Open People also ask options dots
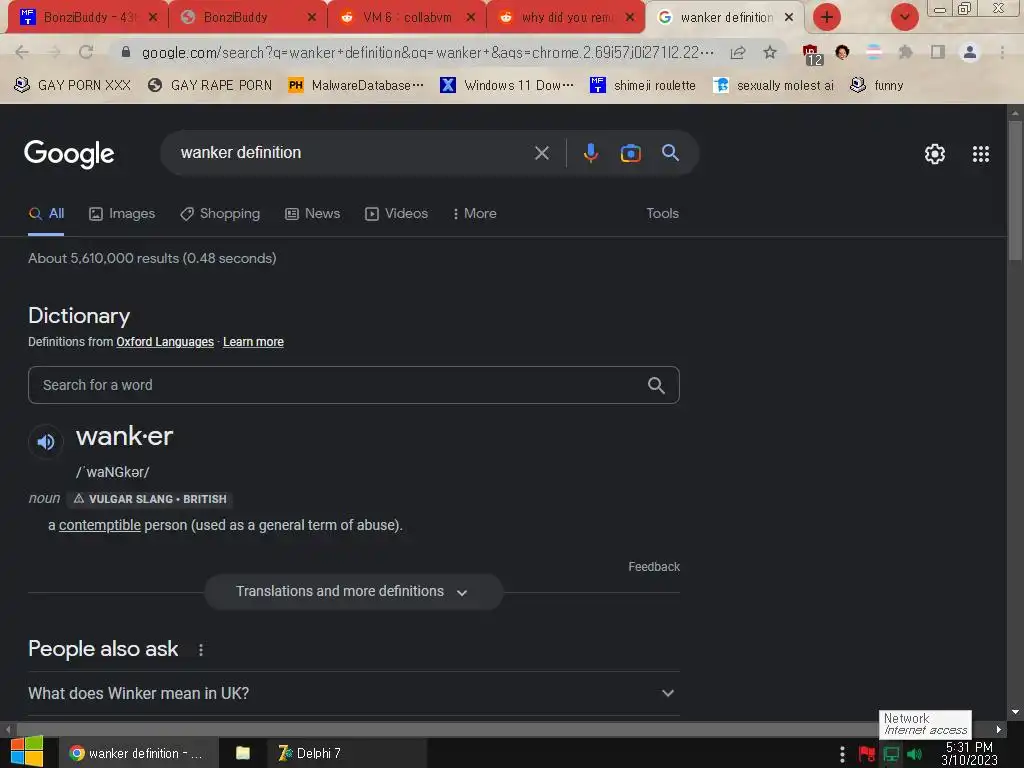 click(x=200, y=650)
